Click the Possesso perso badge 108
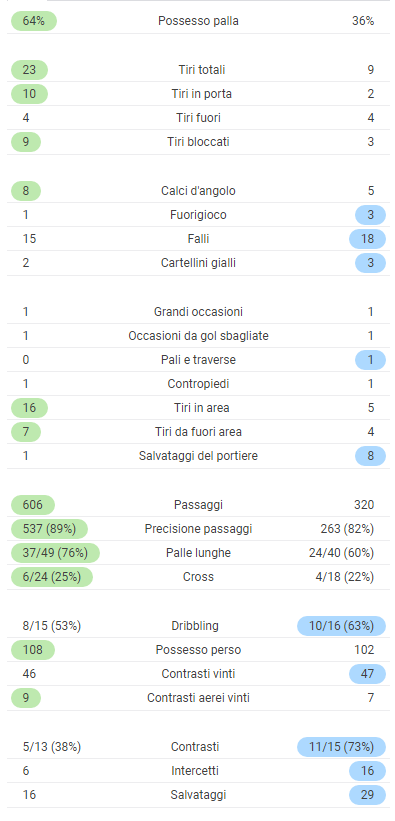Screen dimensions: 395x821 (32, 650)
